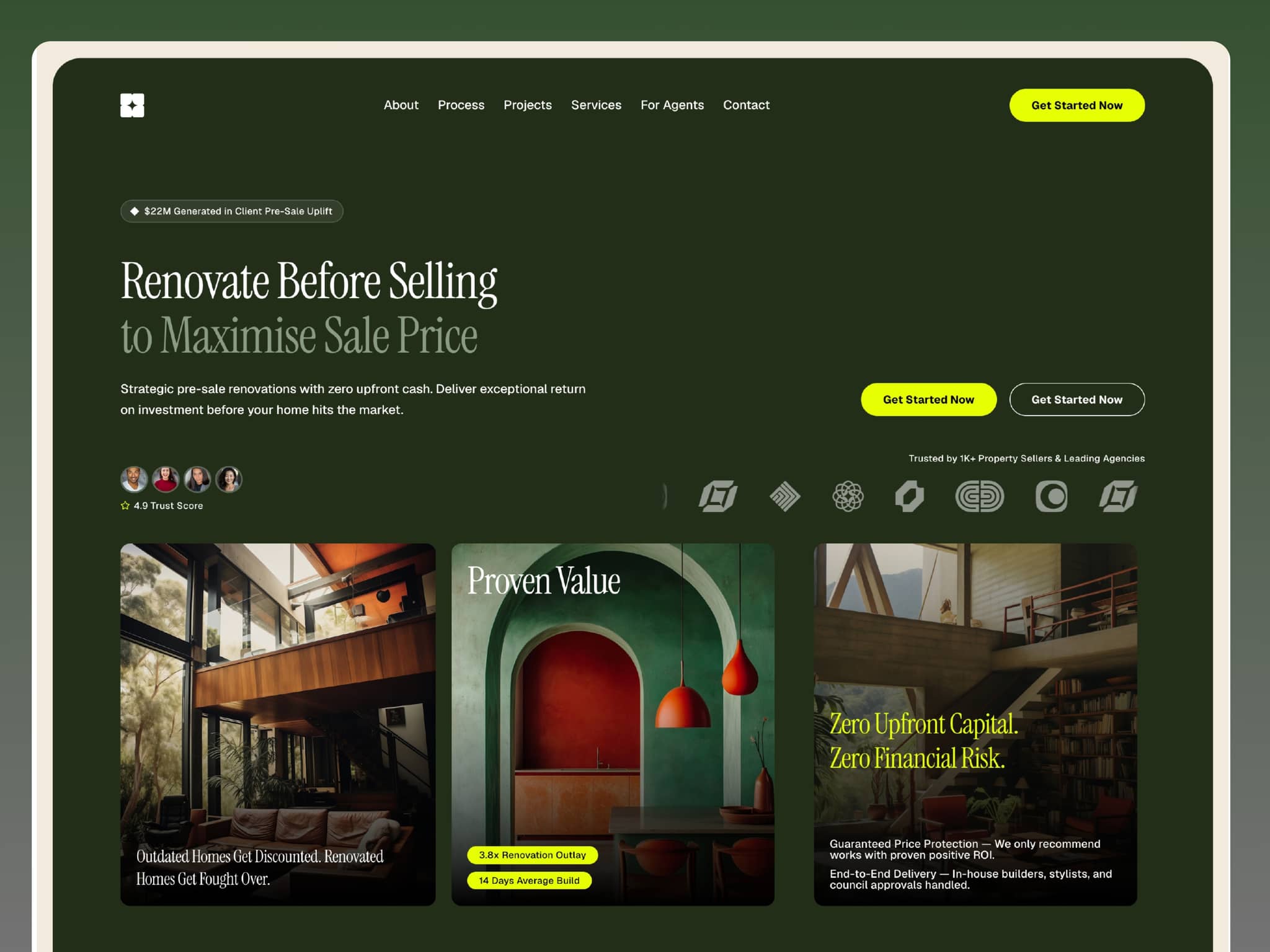Click the first avatar of smiling man
Image resolution: width=1270 pixels, height=952 pixels.
pyautogui.click(x=134, y=479)
